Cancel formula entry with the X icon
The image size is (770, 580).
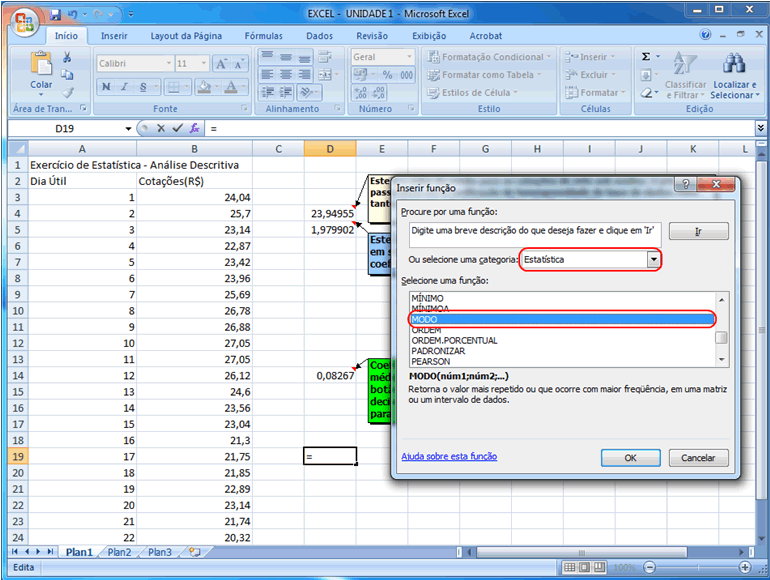[x=160, y=129]
